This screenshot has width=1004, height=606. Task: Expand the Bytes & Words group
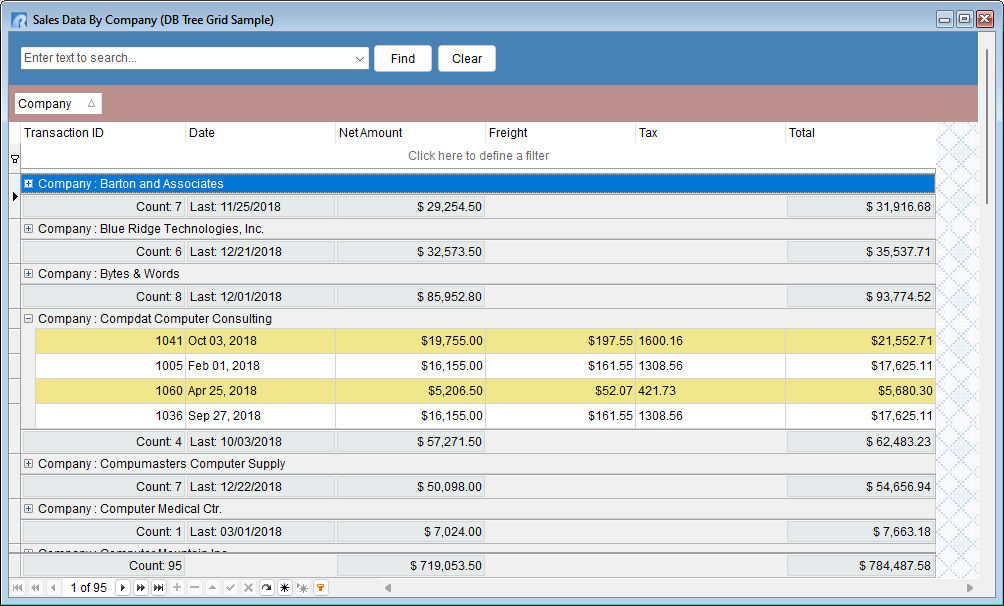click(28, 274)
